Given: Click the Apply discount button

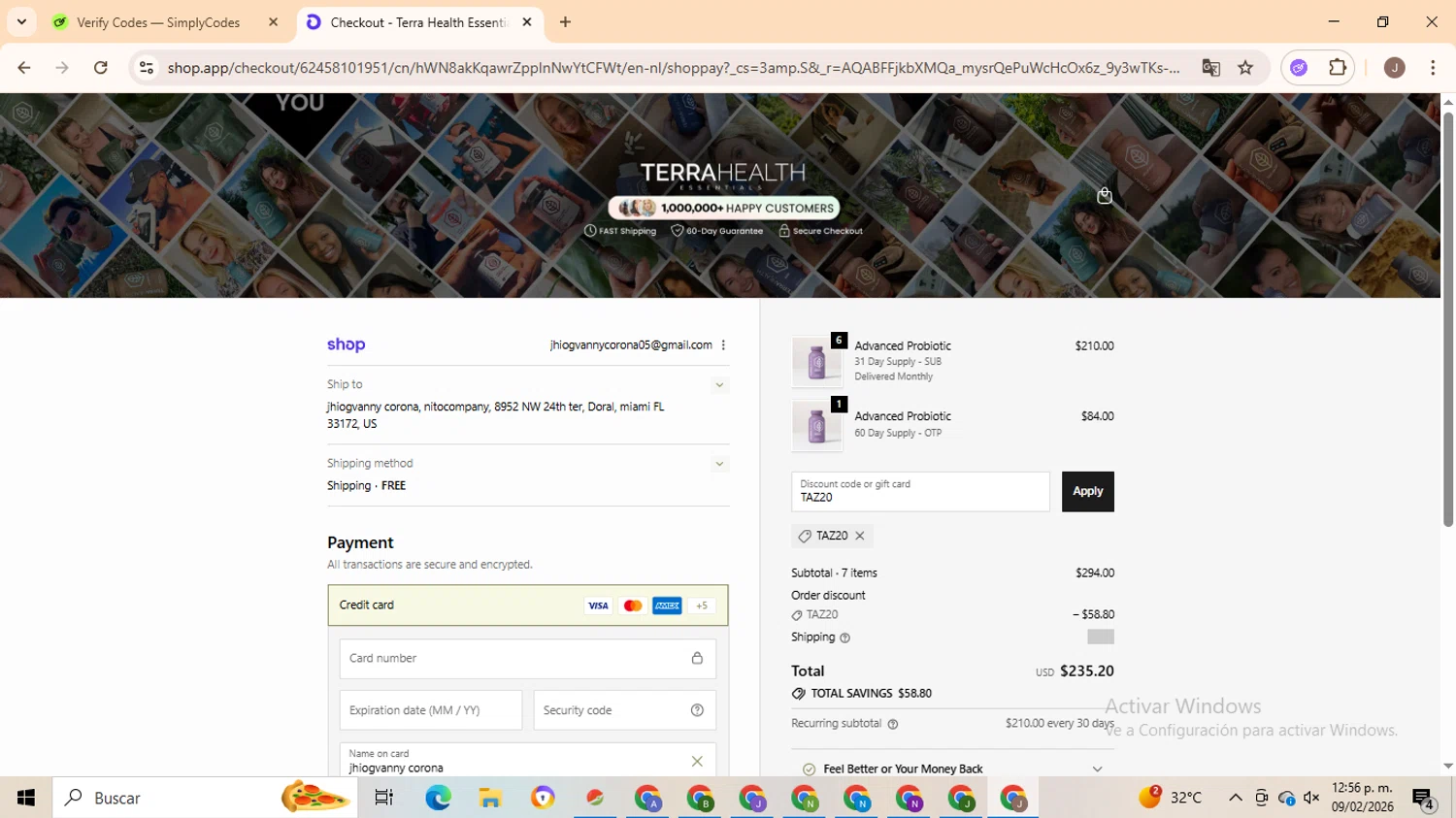Looking at the screenshot, I should (x=1087, y=491).
